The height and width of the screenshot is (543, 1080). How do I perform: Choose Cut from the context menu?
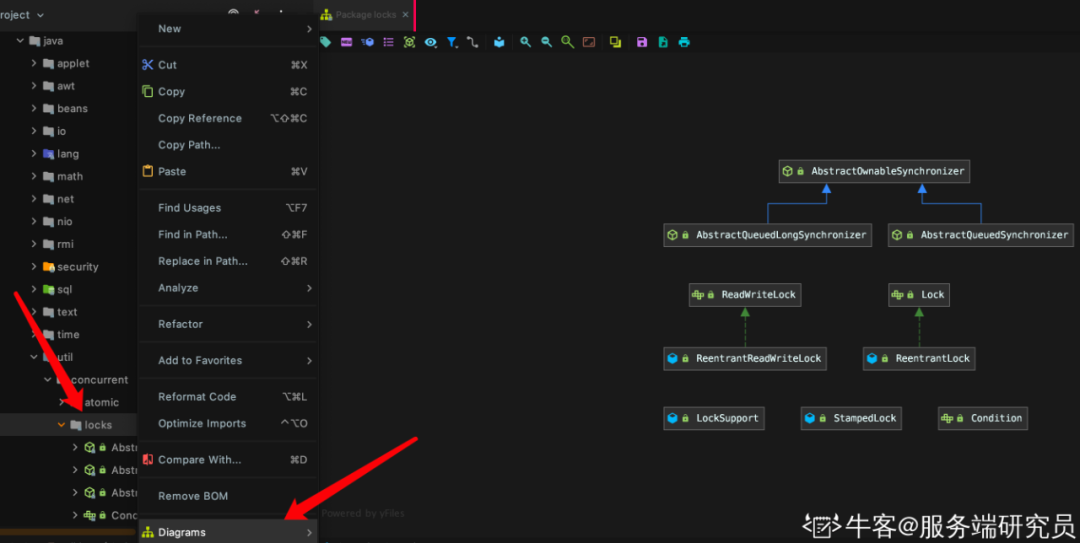click(x=228, y=65)
